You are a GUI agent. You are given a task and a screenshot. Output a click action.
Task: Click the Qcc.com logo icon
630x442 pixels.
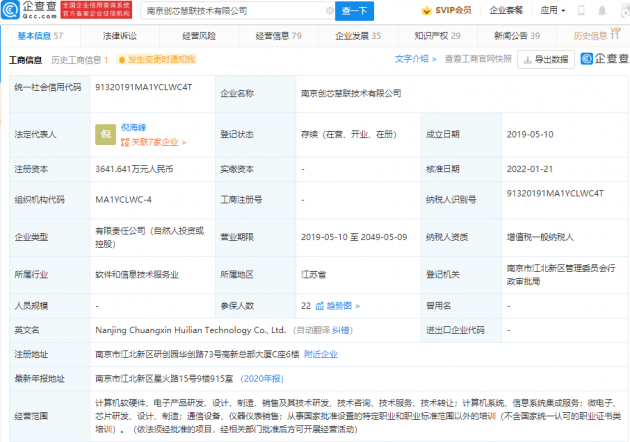10,10
